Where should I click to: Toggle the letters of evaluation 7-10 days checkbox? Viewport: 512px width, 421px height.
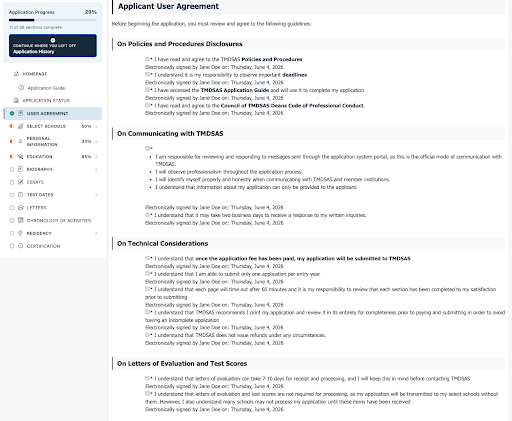click(x=147, y=378)
